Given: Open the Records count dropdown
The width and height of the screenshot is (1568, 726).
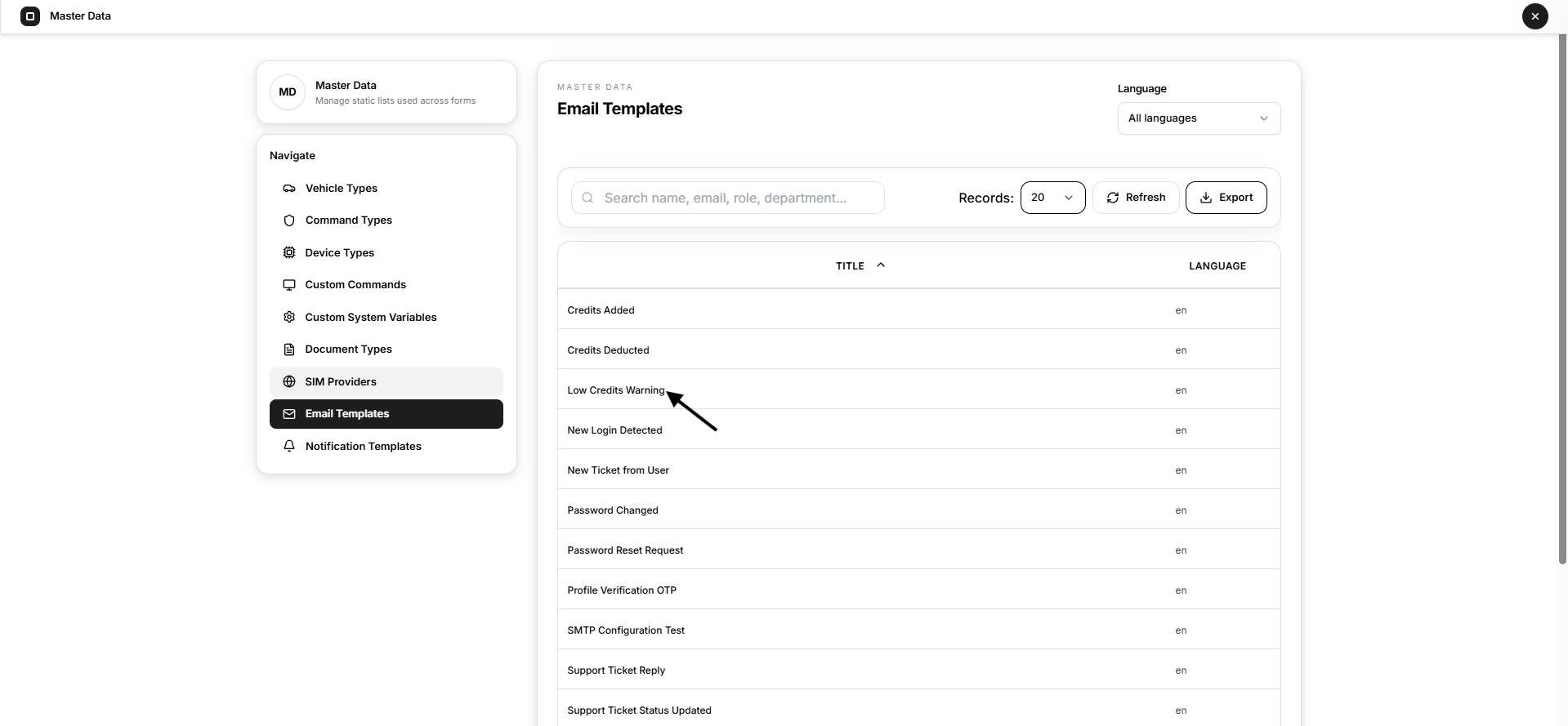Looking at the screenshot, I should click(x=1052, y=198).
